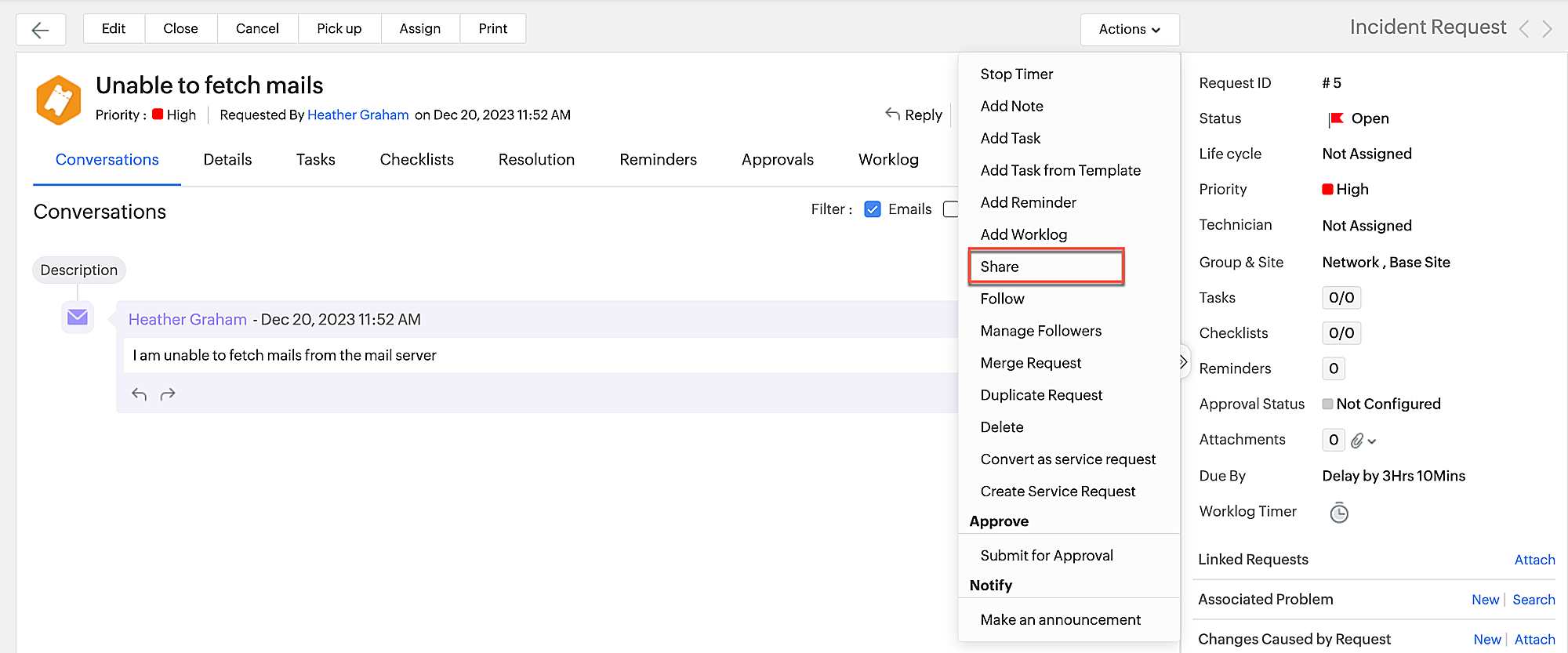This screenshot has width=1568, height=653.
Task: Expand the attachments dropdown arrow
Action: click(x=1372, y=441)
